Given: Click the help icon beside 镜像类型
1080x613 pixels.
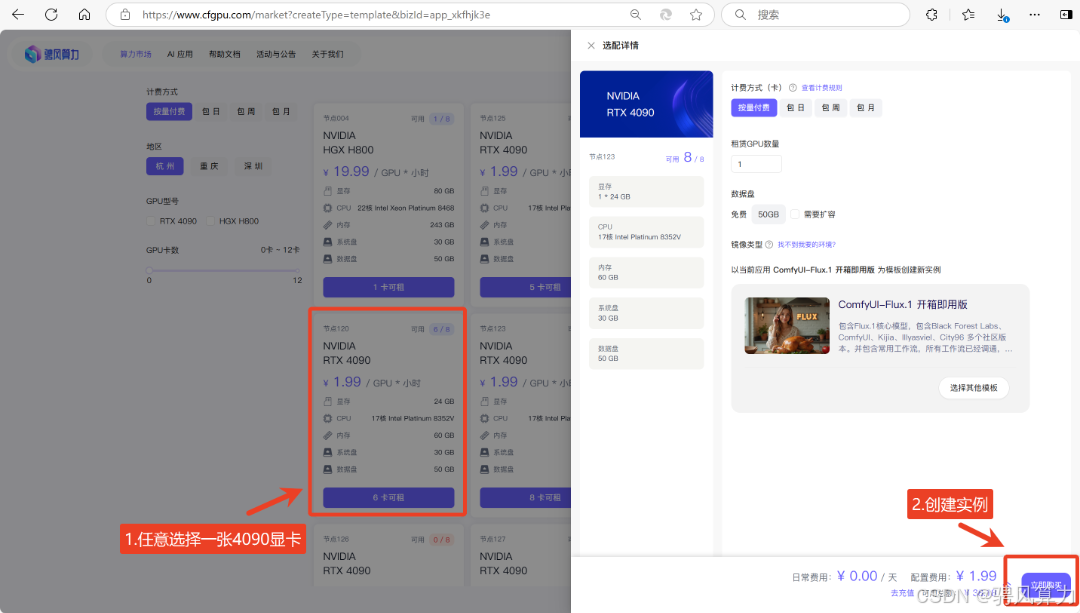Looking at the screenshot, I should coord(769,245).
